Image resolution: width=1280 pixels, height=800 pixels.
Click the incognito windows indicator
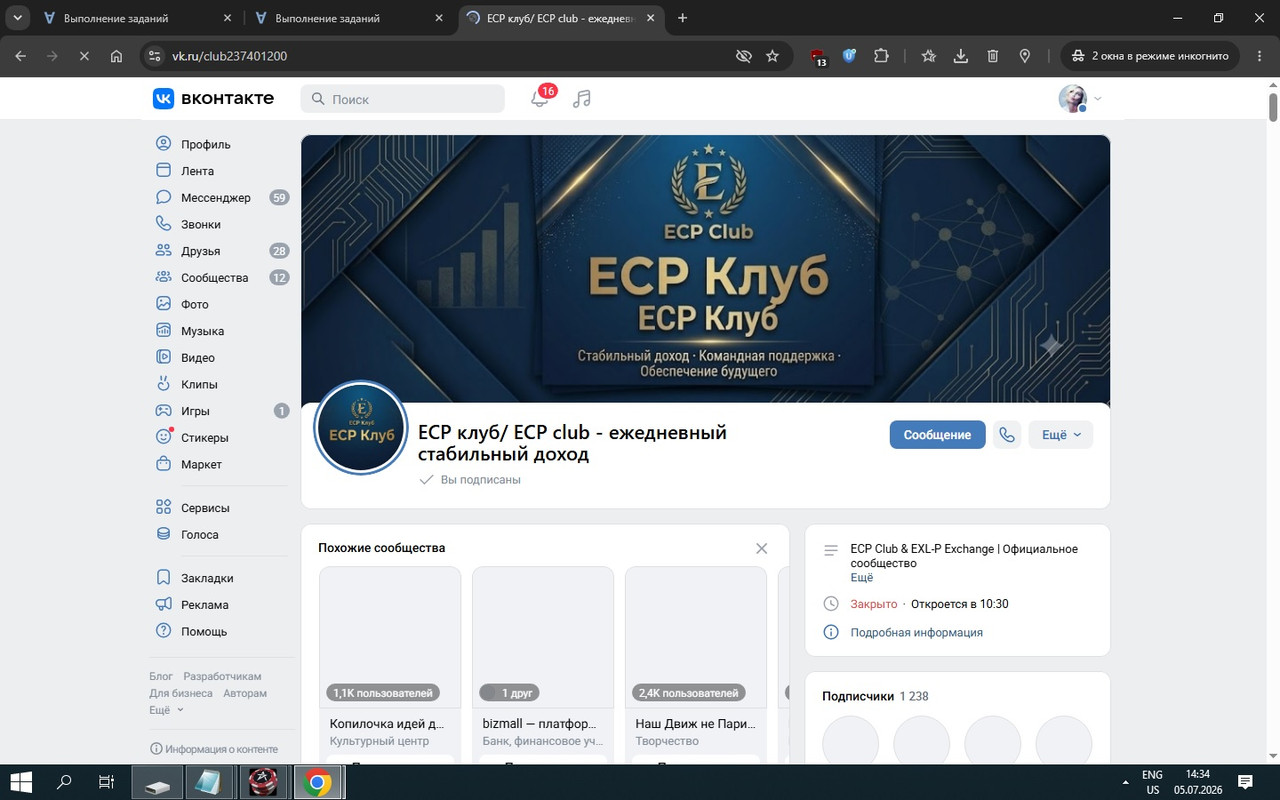1151,56
